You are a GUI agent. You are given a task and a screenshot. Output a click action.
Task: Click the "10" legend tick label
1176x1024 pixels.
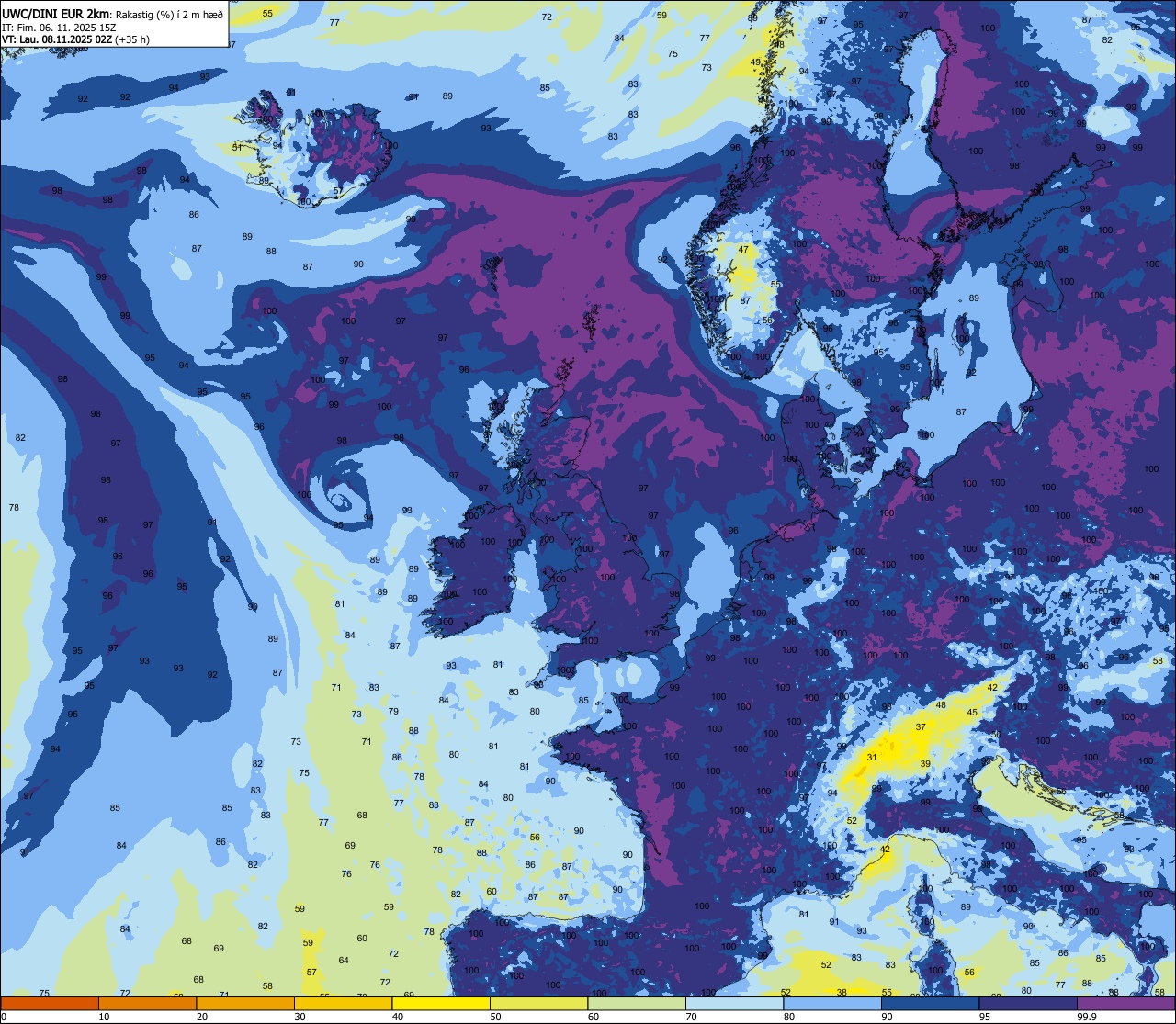click(104, 1017)
